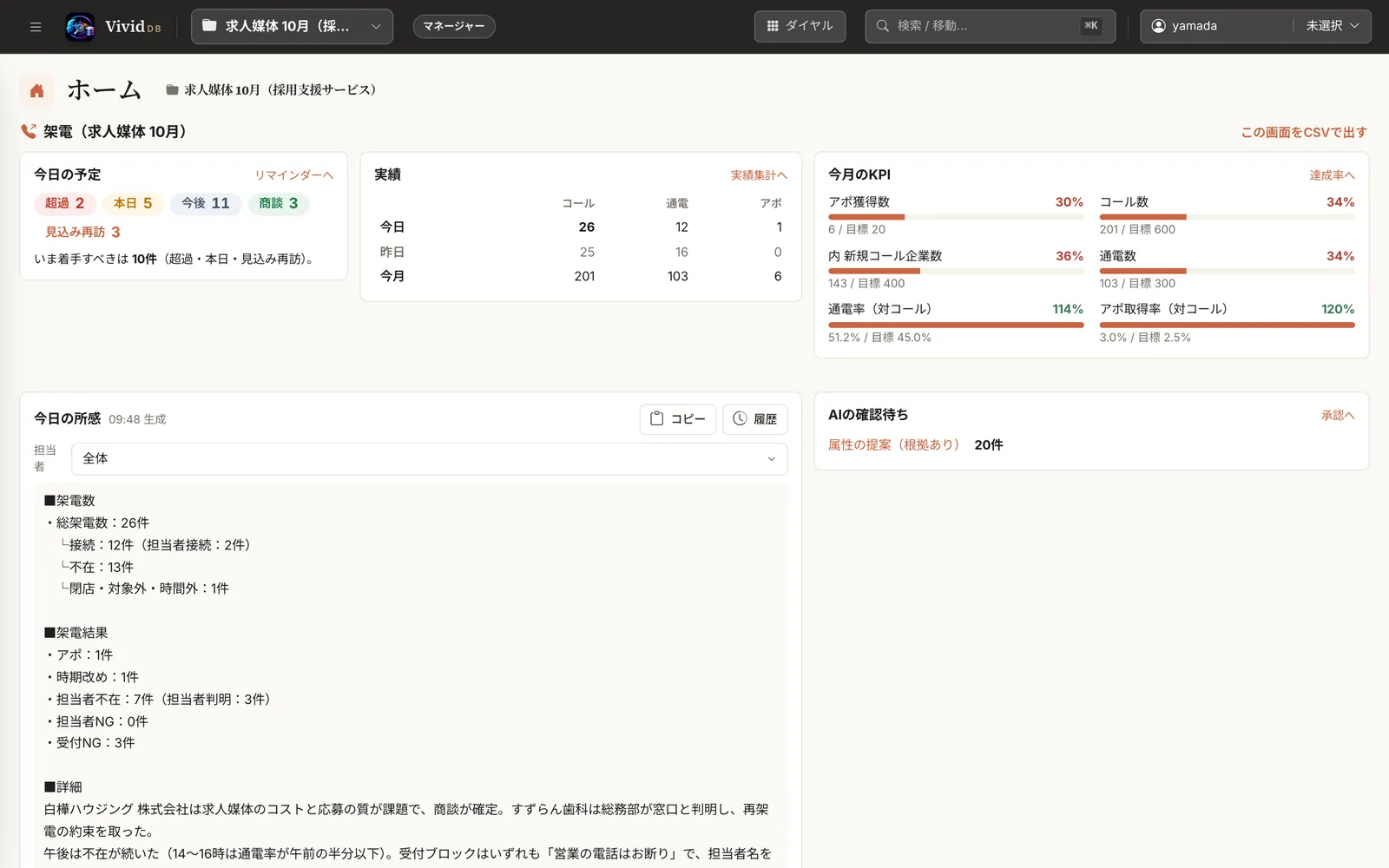Image resolution: width=1389 pixels, height=868 pixels.
Task: Select the 今後 11 chip
Action: 206,203
